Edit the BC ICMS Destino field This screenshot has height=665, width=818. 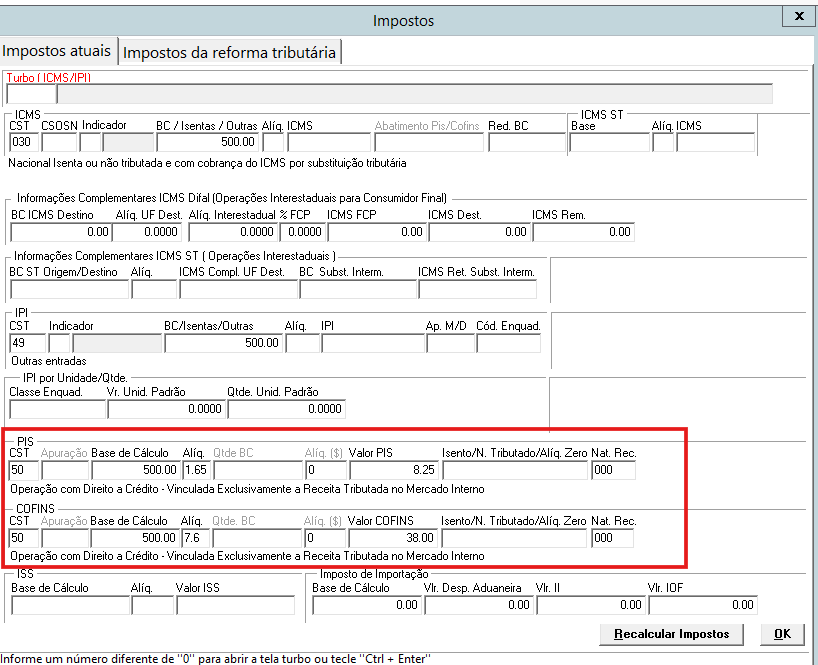[x=60, y=232]
